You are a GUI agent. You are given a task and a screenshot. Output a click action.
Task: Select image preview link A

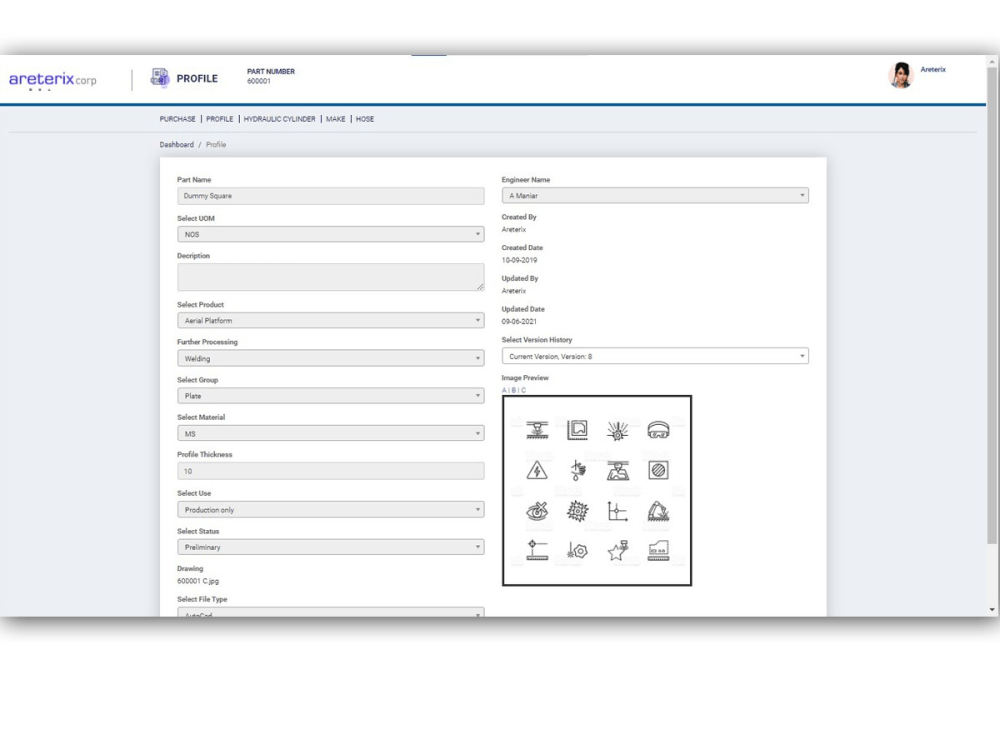504,390
